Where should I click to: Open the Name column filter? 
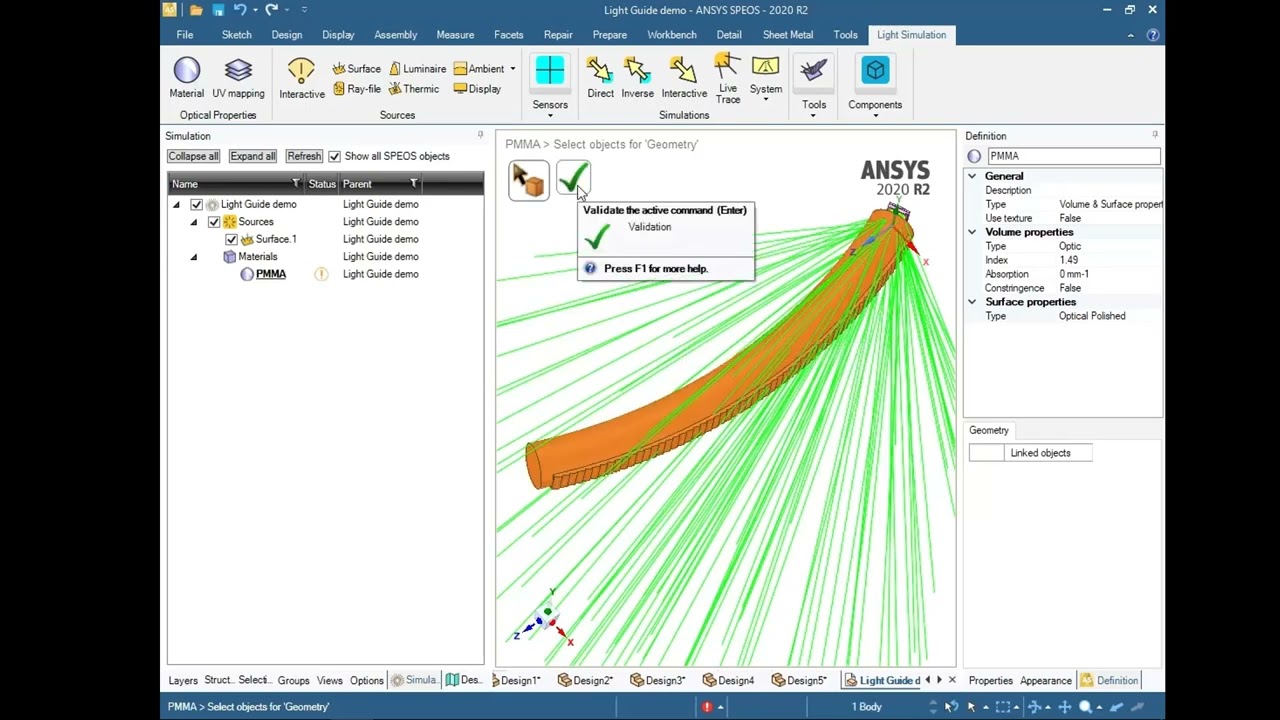tap(296, 184)
